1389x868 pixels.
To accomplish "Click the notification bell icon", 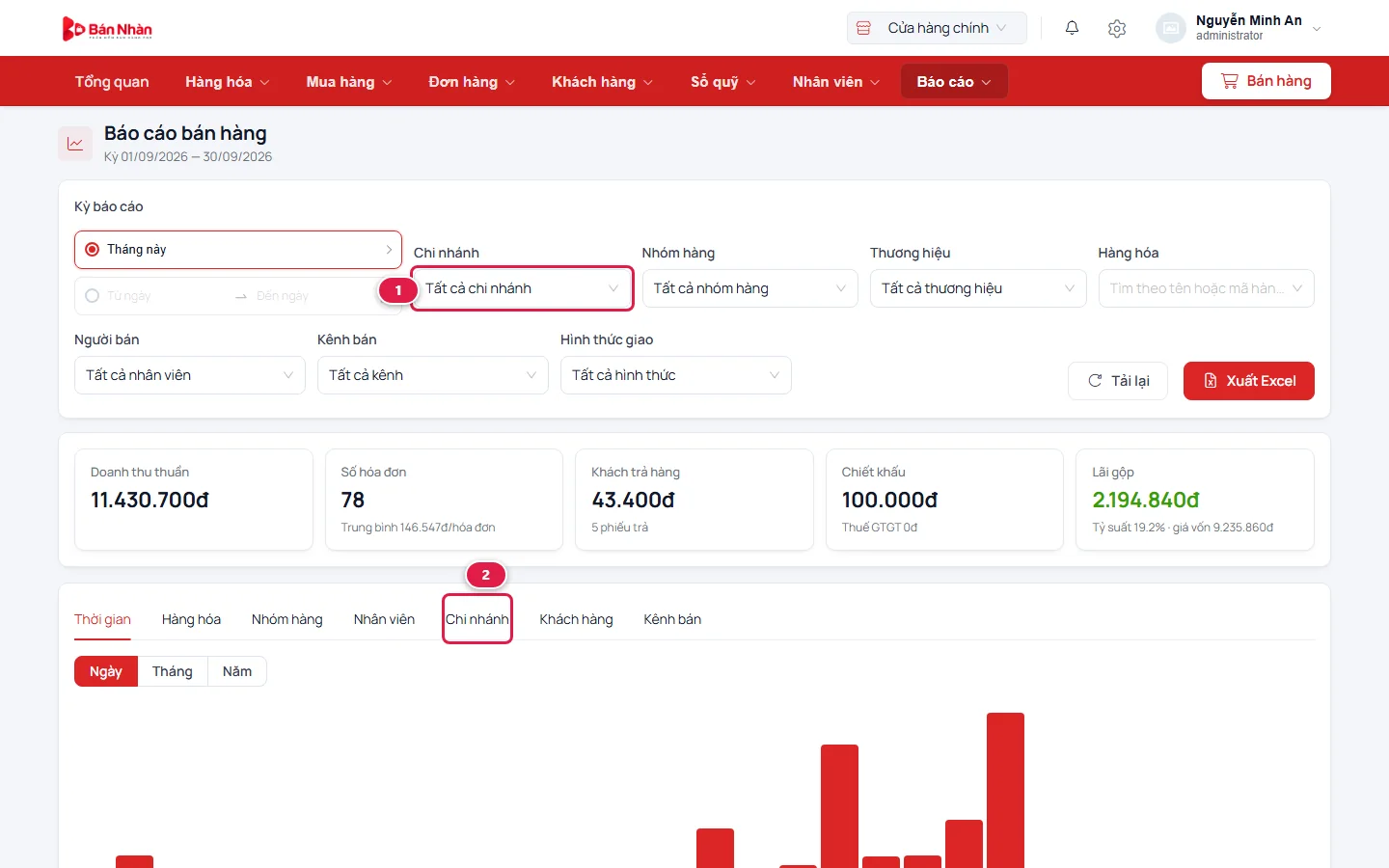I will [x=1072, y=28].
